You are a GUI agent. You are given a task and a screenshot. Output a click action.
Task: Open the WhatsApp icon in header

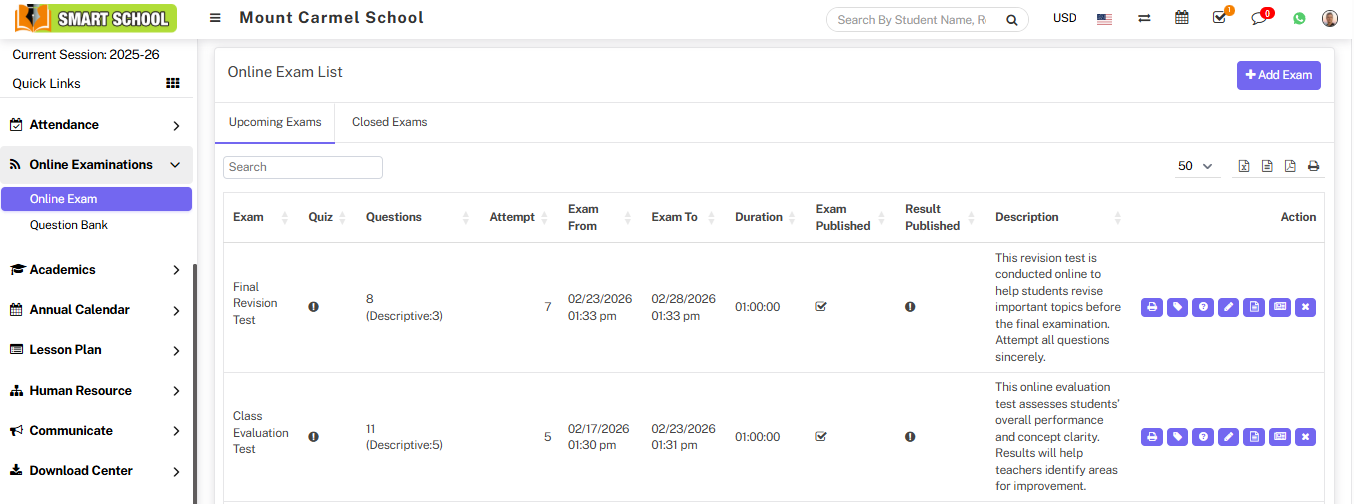[1299, 18]
